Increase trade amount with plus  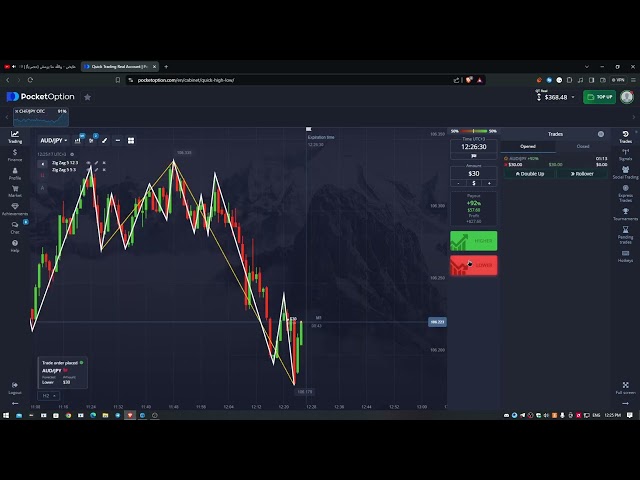[x=489, y=183]
